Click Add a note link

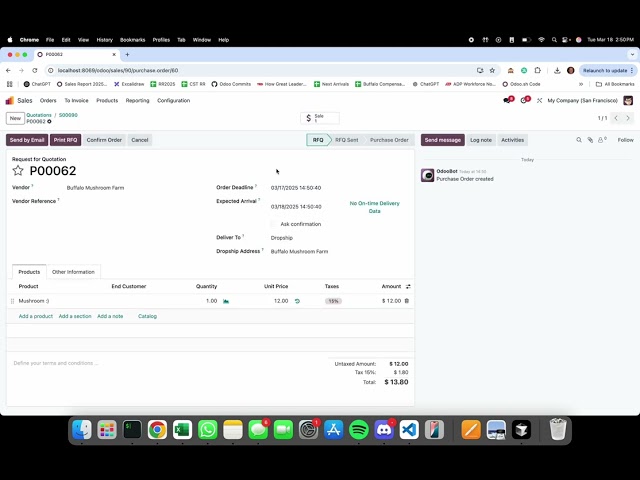(x=110, y=316)
